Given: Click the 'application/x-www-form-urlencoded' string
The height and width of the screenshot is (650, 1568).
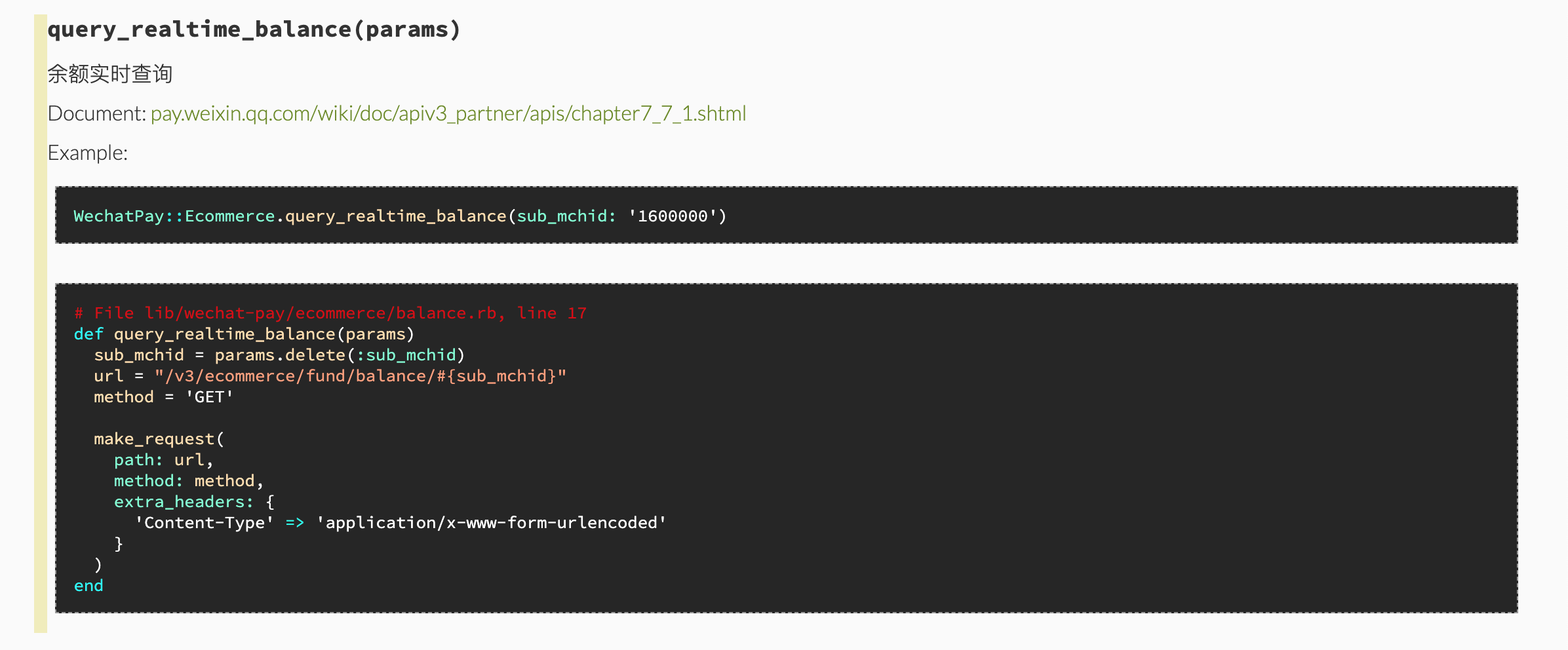Looking at the screenshot, I should pos(491,523).
